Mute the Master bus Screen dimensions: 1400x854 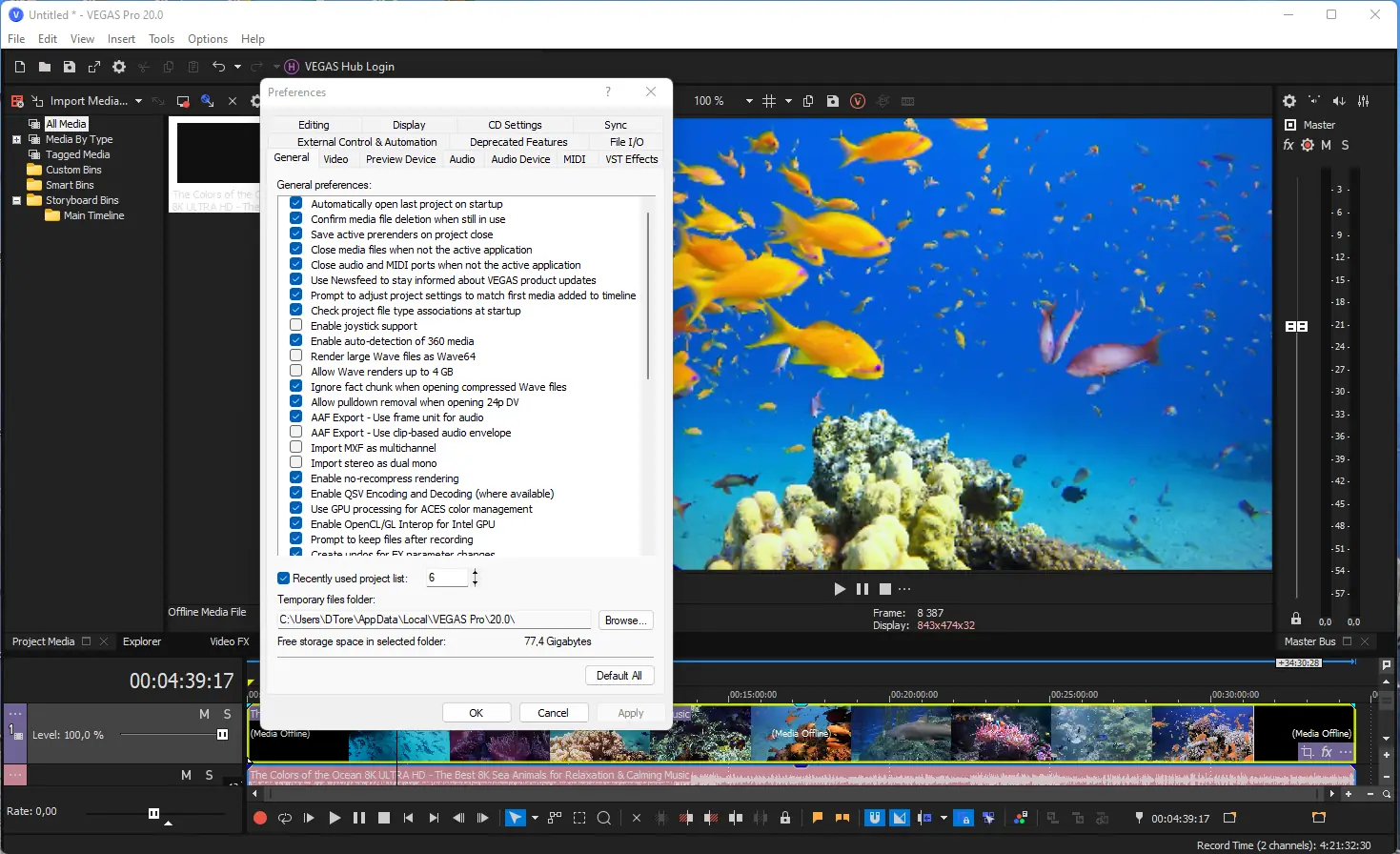[1326, 146]
